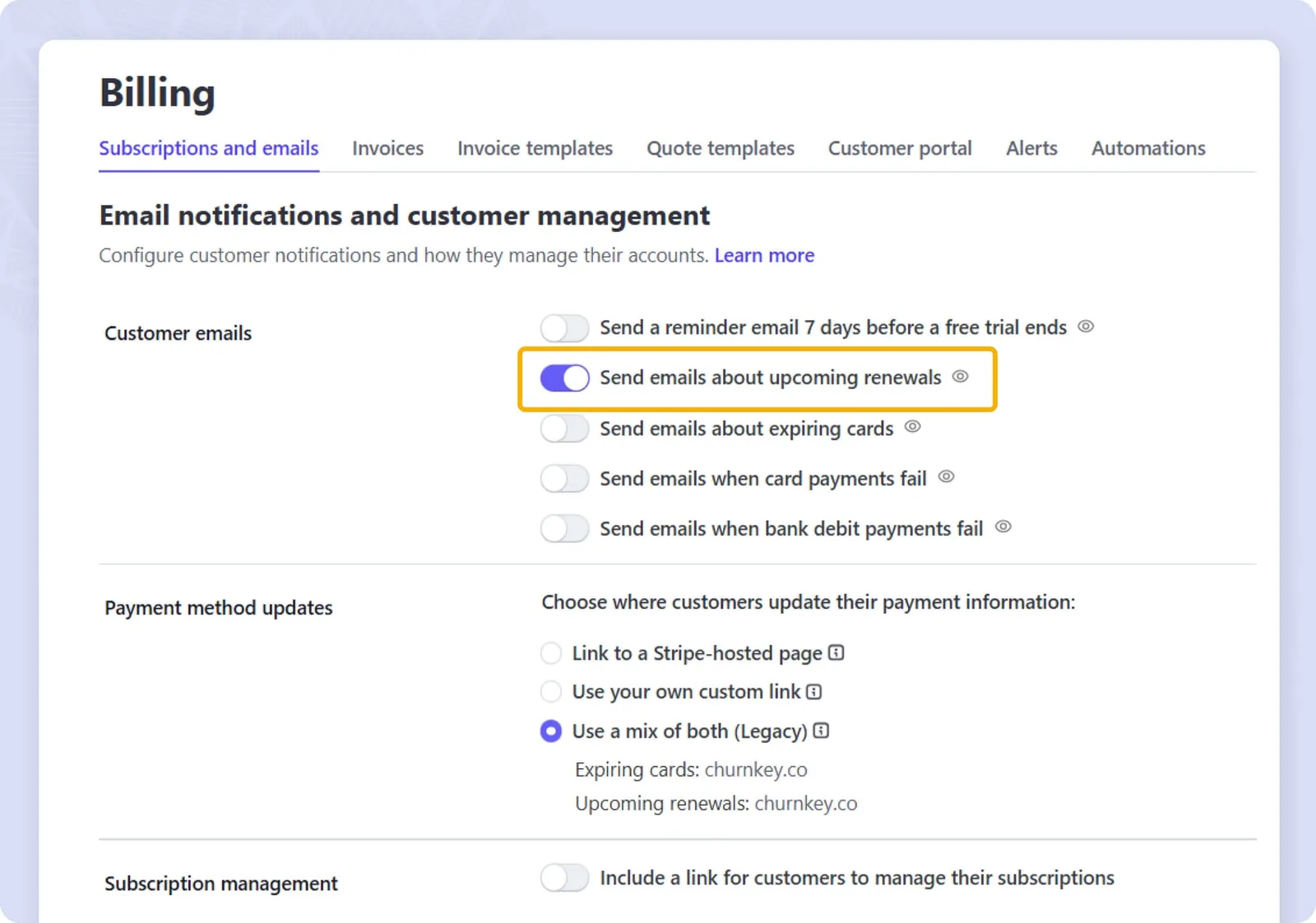This screenshot has width=1316, height=923.
Task: Switch to the Invoices tab
Action: [x=387, y=148]
